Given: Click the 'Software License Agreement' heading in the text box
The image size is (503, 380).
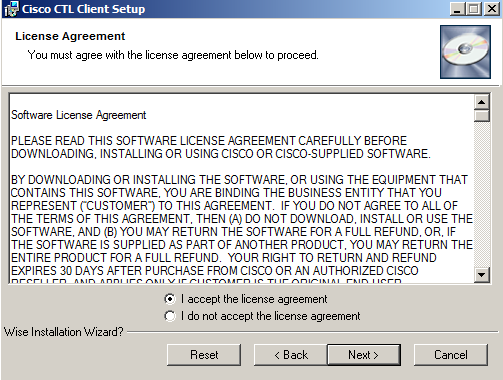Looking at the screenshot, I should click(79, 115).
